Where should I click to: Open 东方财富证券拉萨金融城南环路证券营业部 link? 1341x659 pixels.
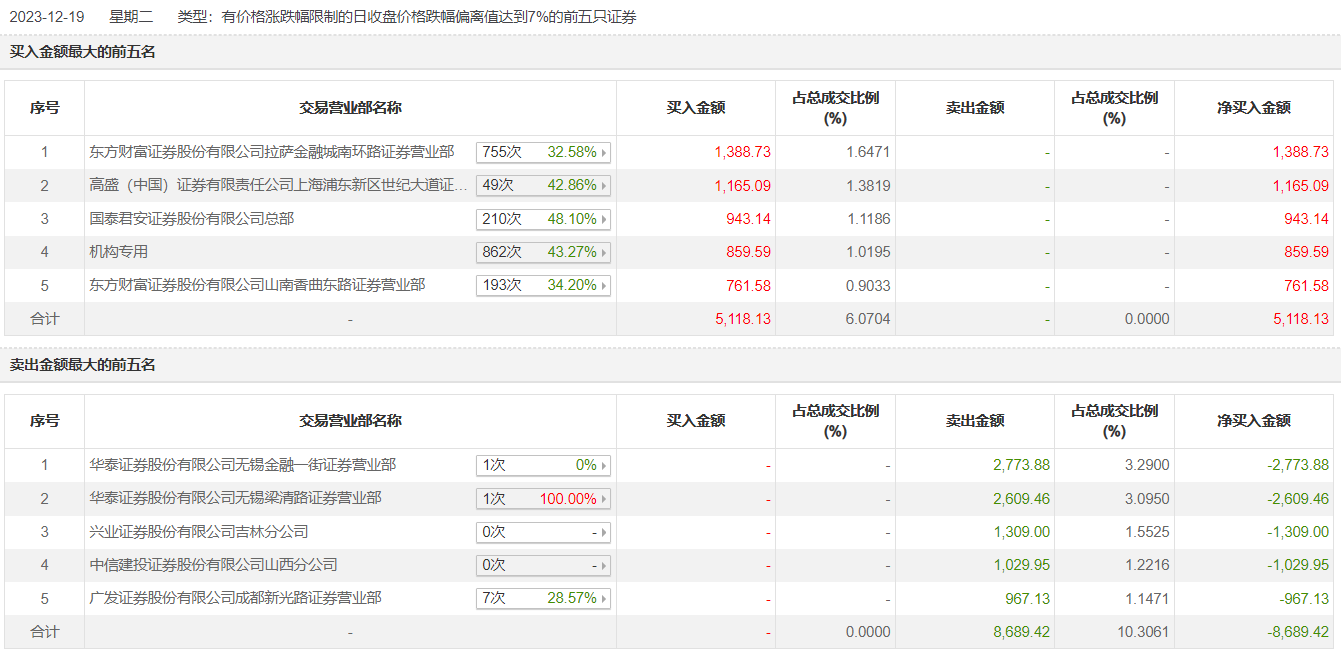(272, 152)
